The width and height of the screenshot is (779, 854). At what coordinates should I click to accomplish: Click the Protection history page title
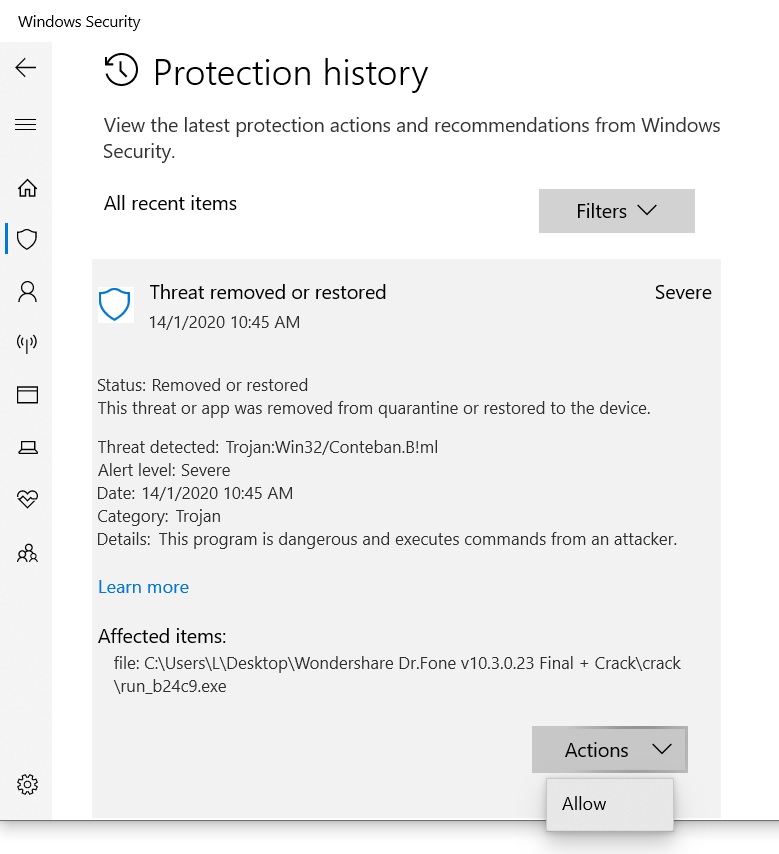291,73
